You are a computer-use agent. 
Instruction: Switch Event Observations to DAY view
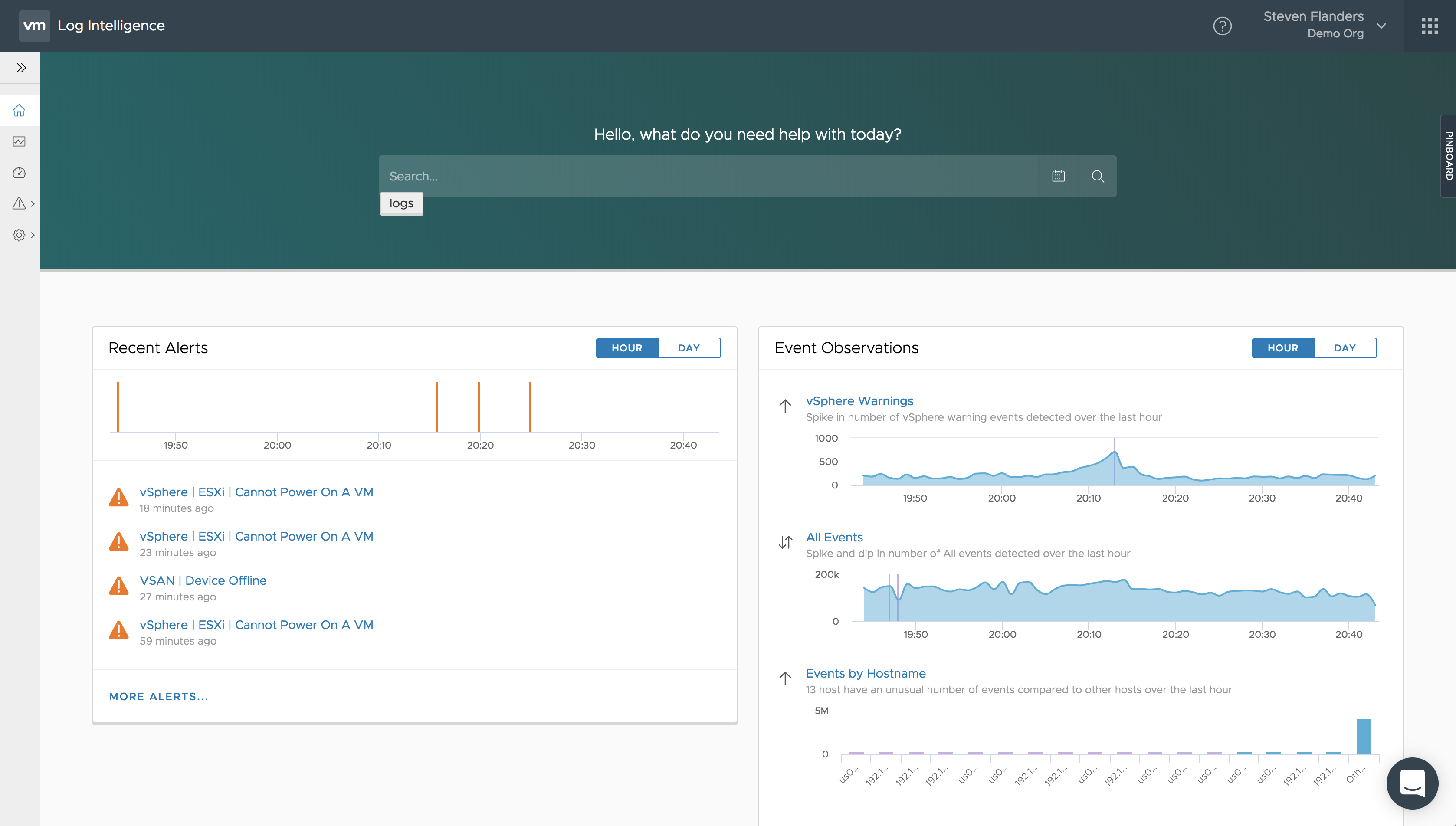1344,348
